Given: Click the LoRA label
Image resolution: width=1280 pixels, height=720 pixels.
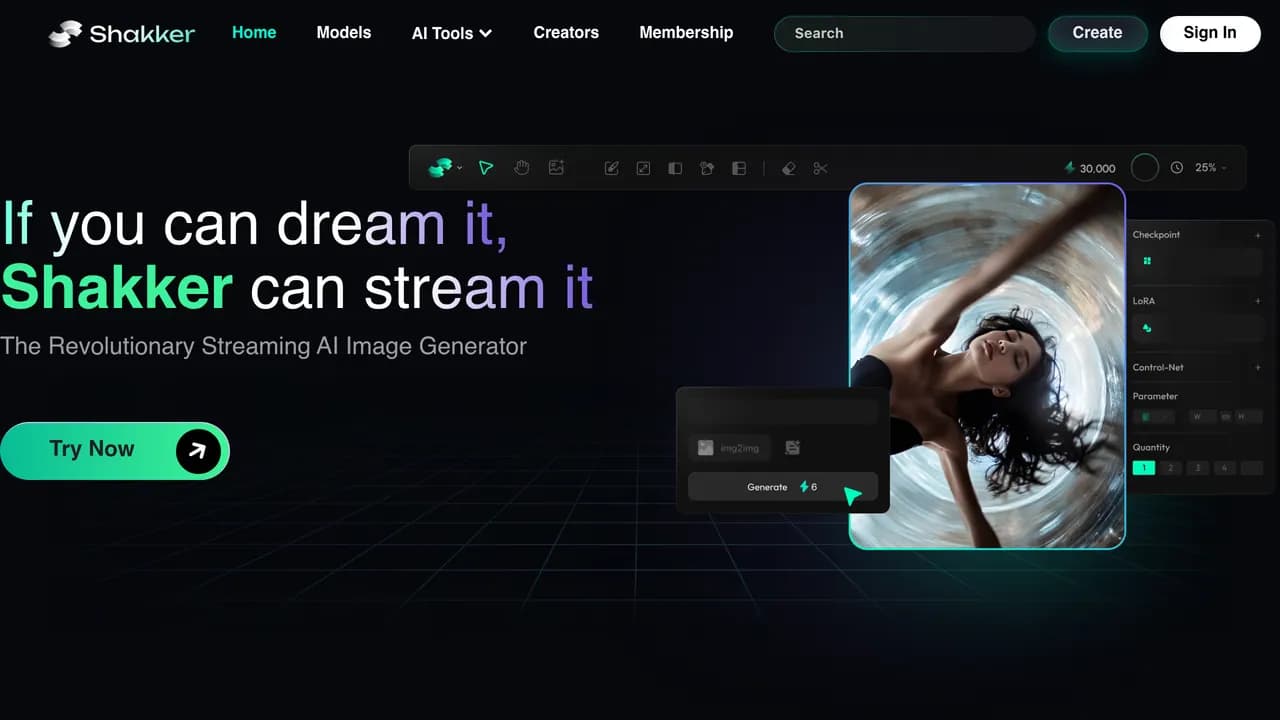Looking at the screenshot, I should [1144, 301].
